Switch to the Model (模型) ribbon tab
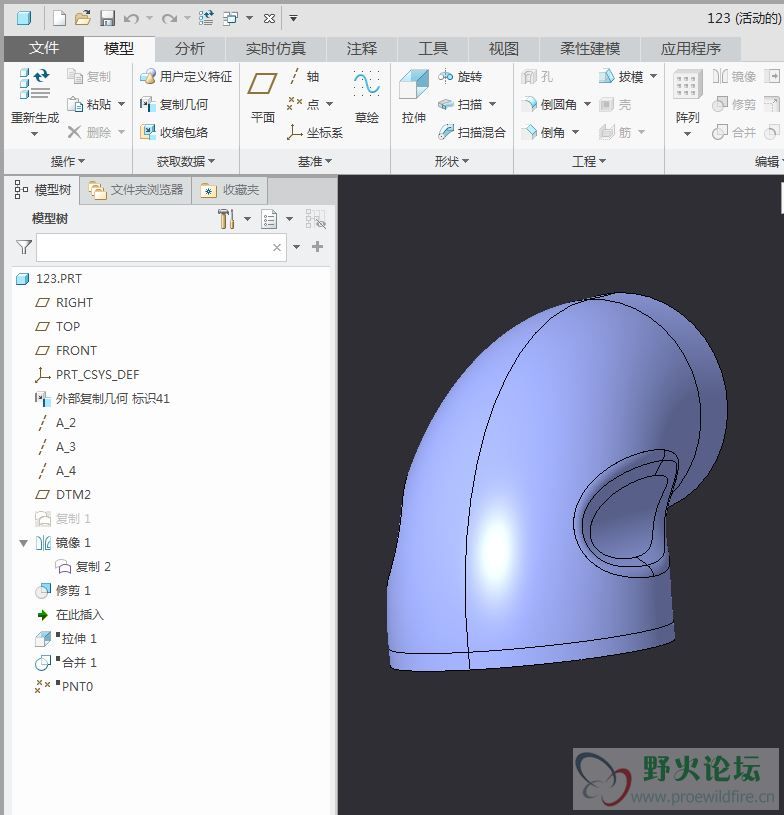The height and width of the screenshot is (815, 784). point(119,48)
